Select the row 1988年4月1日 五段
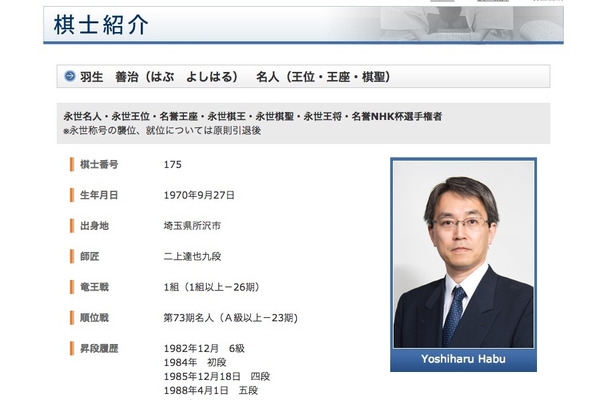 point(210,390)
